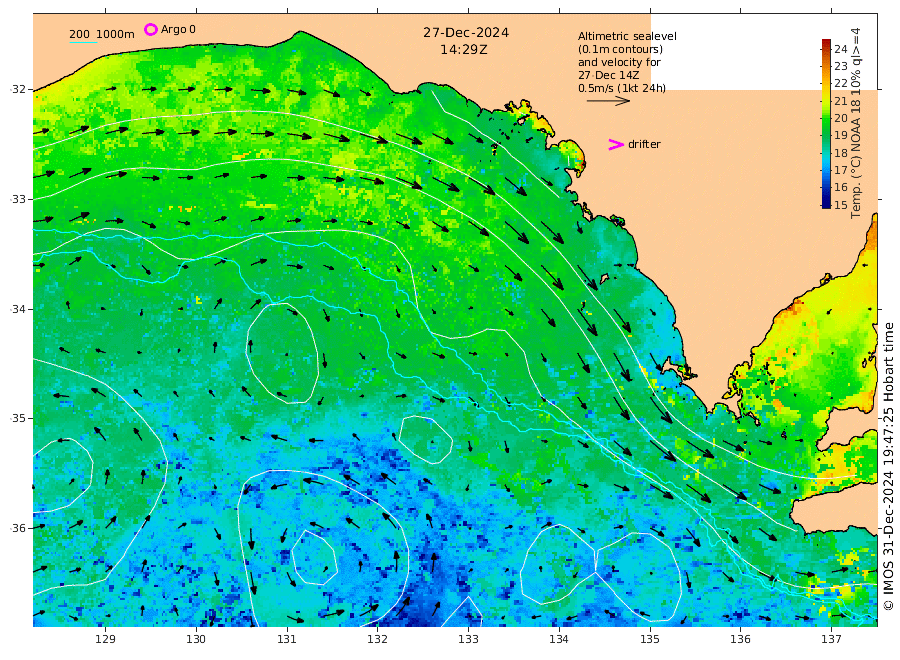The width and height of the screenshot is (900, 660).
Task: Click the '0.5m/s (1kt 24h)' caption text
Action: pos(622,88)
